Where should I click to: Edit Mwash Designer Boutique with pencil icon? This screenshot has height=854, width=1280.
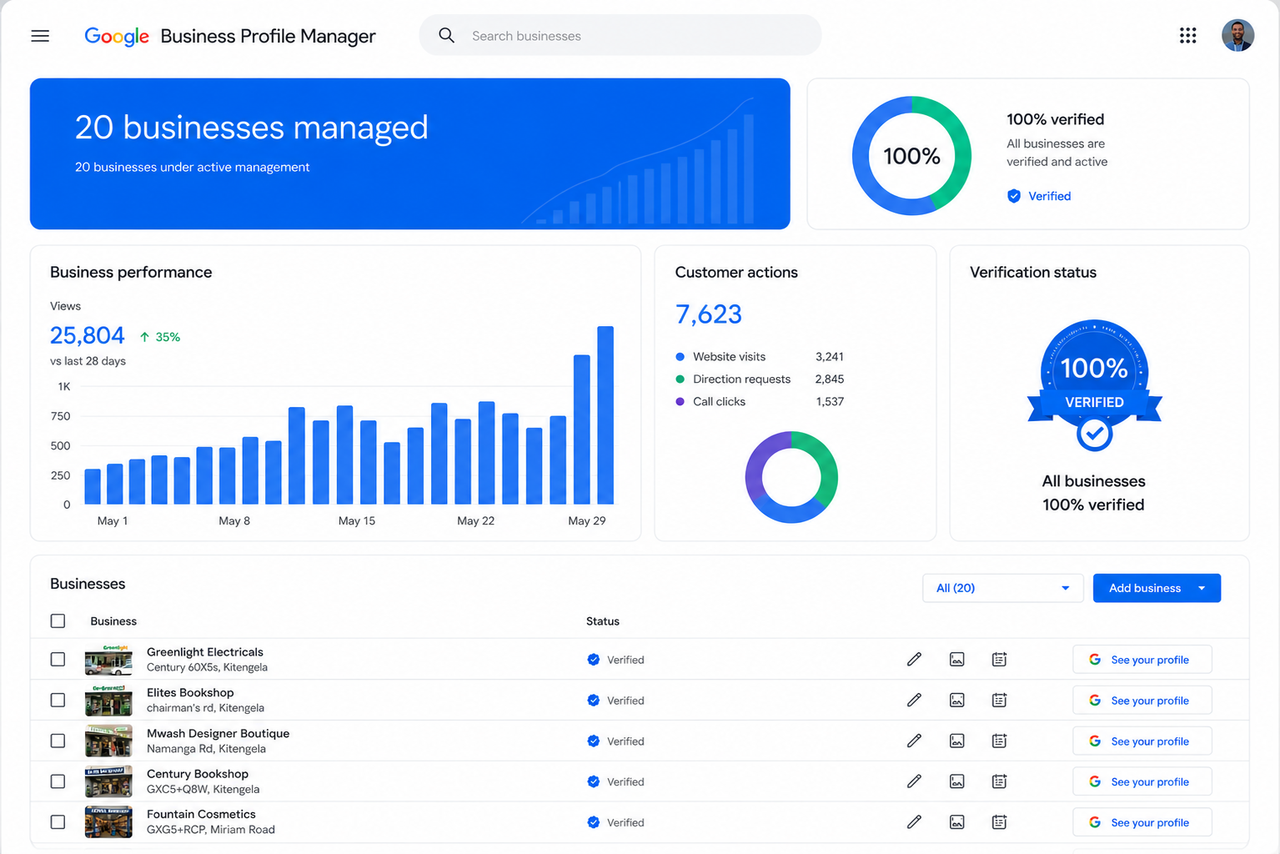914,741
